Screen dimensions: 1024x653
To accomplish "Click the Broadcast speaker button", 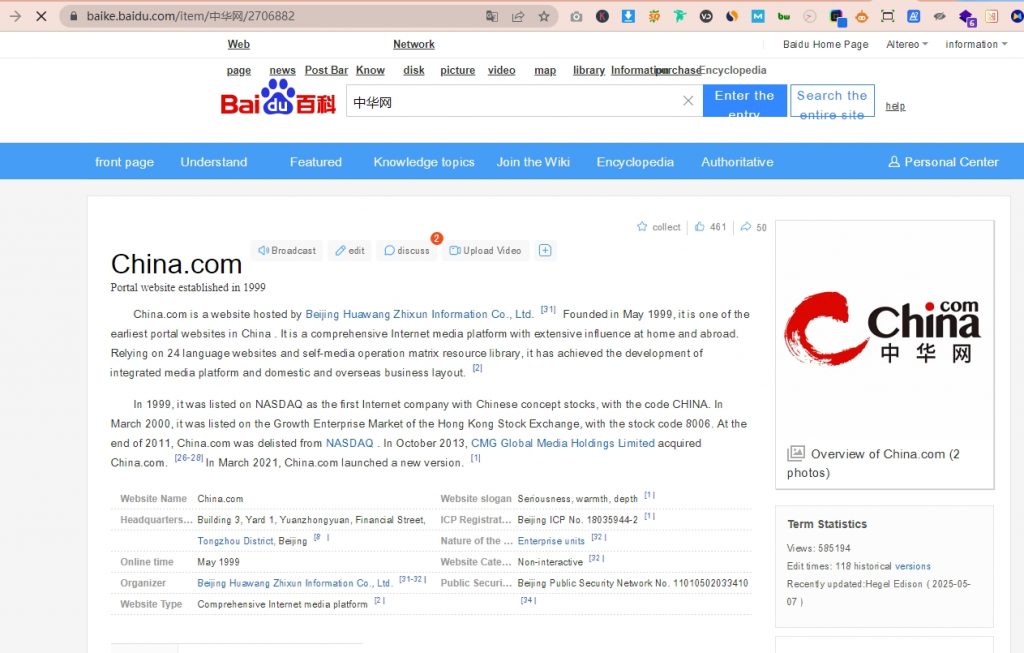I will point(287,251).
